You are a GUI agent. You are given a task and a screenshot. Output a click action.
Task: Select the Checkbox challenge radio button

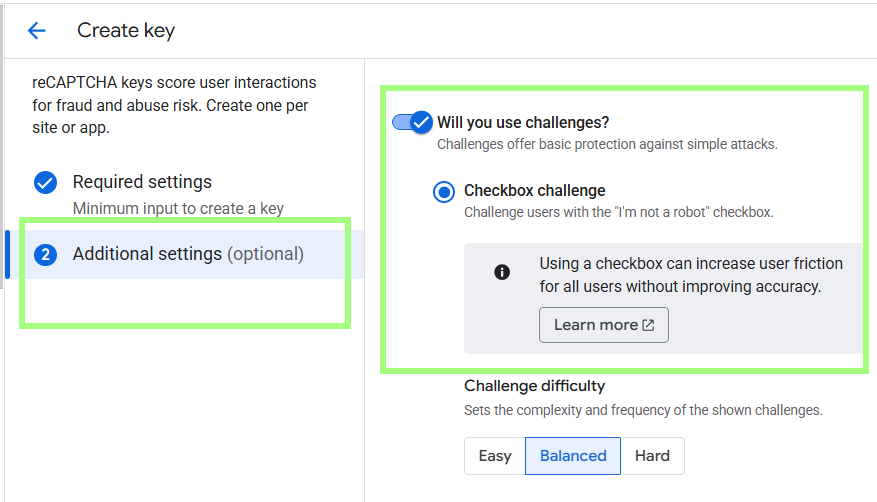pos(444,192)
